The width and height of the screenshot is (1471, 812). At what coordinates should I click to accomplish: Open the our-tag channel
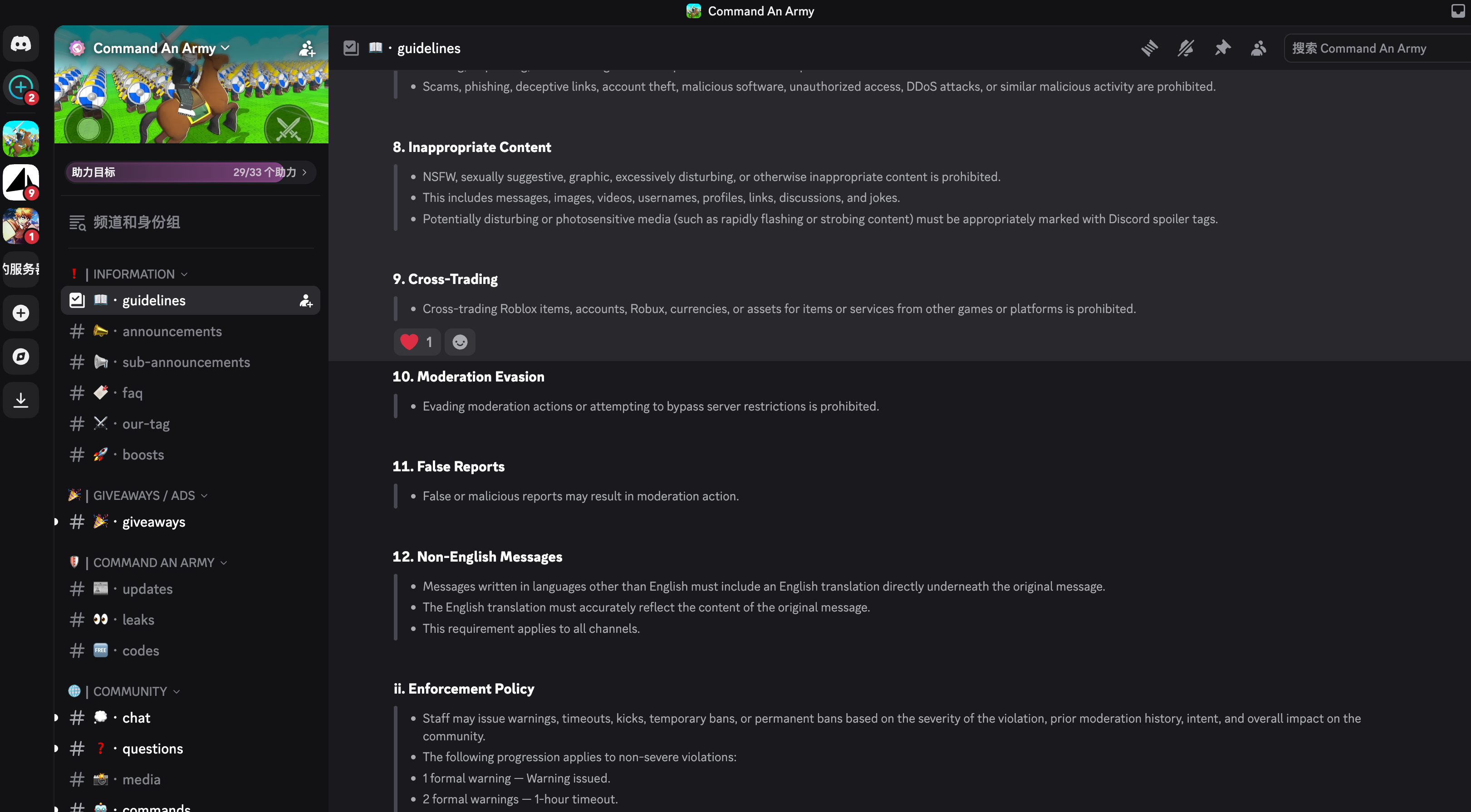(x=190, y=424)
